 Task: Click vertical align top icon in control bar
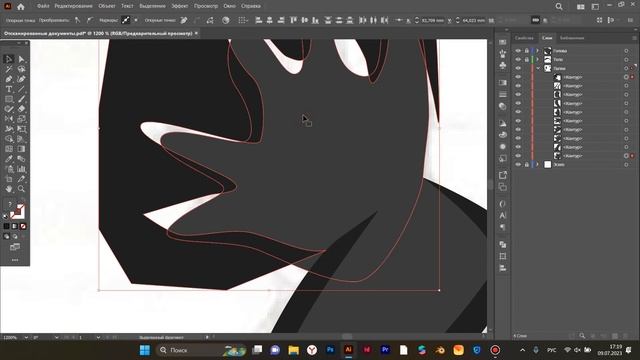click(x=293, y=20)
